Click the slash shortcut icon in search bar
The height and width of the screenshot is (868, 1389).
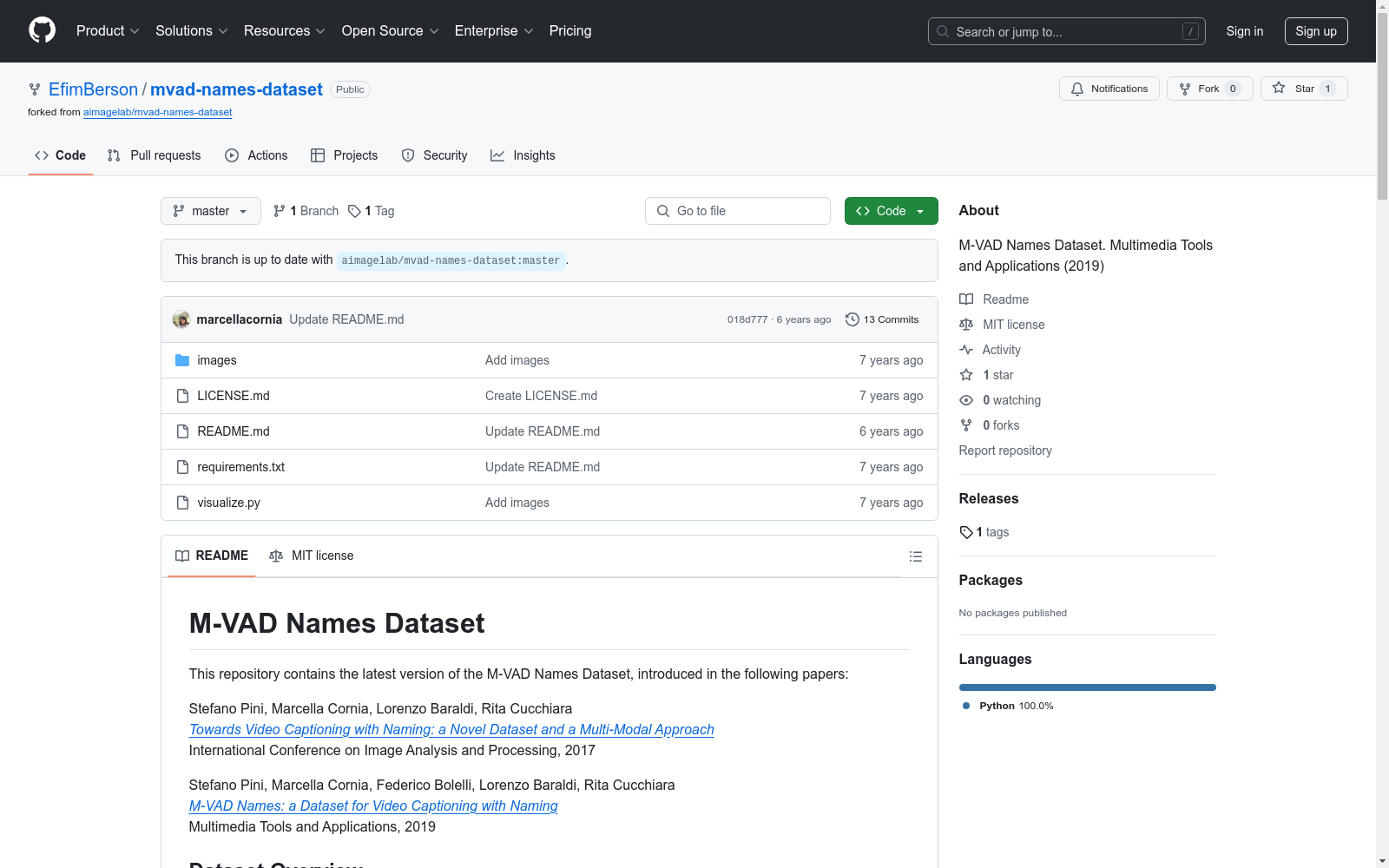click(1190, 31)
